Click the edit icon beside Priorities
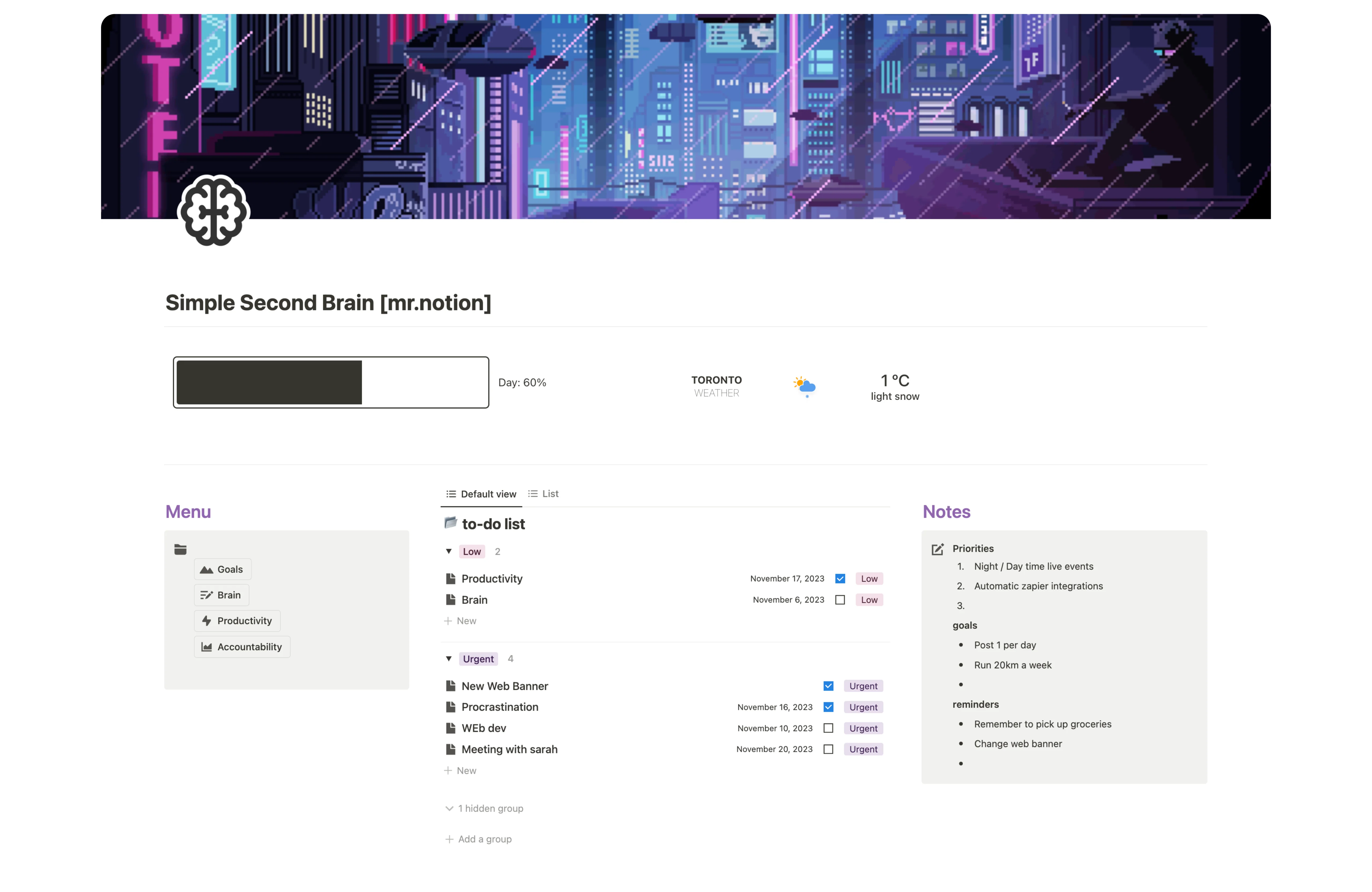Viewport: 1372px width, 892px height. click(x=937, y=549)
